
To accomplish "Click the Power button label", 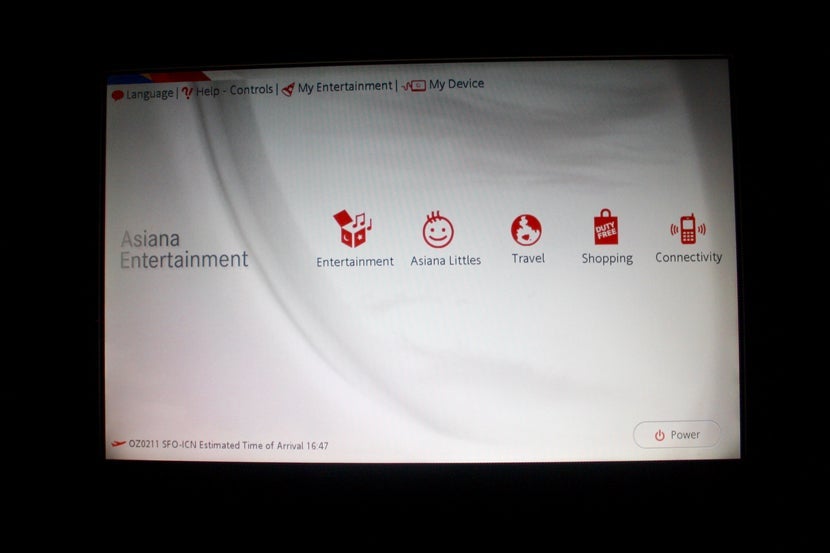I will click(685, 434).
